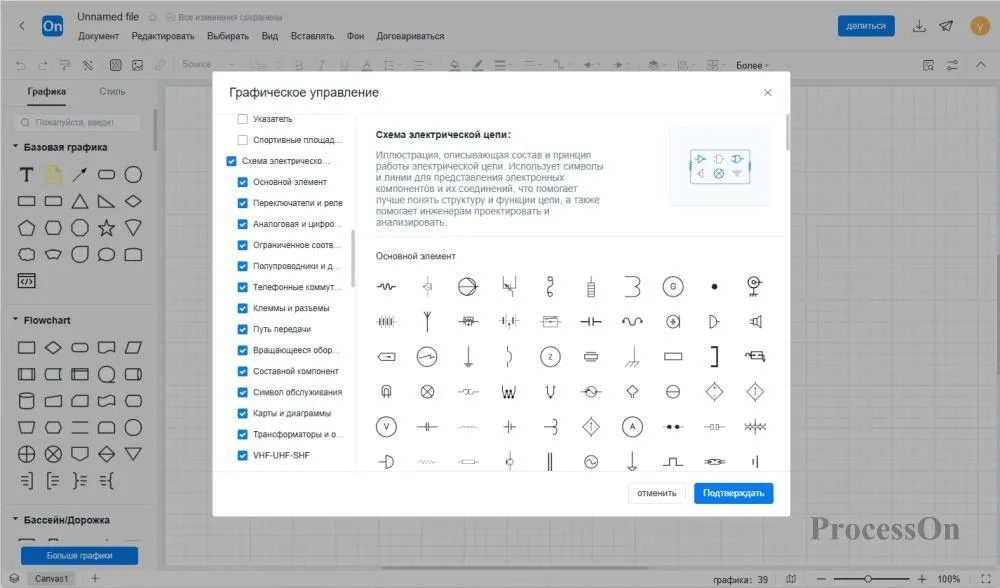The height and width of the screenshot is (588, 1000).
Task: Toggle the VHF-UHF-SHF checkbox
Action: click(x=243, y=455)
